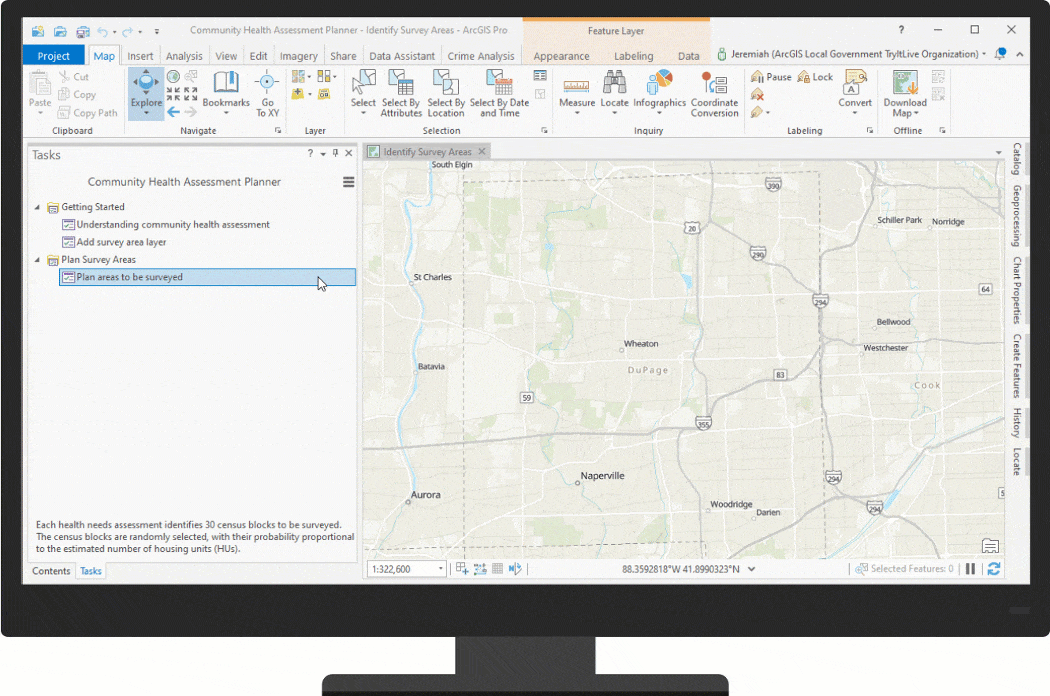The width and height of the screenshot is (1050, 696).
Task: Open the Create Features side pane
Action: coord(1017,366)
